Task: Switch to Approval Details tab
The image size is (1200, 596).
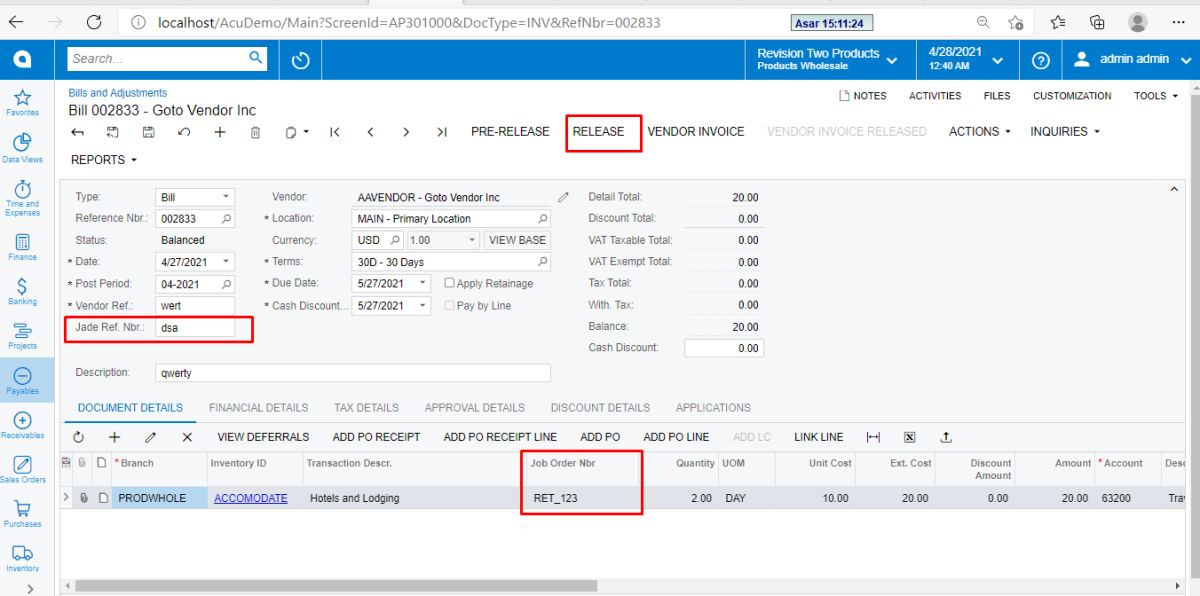Action: coord(474,408)
